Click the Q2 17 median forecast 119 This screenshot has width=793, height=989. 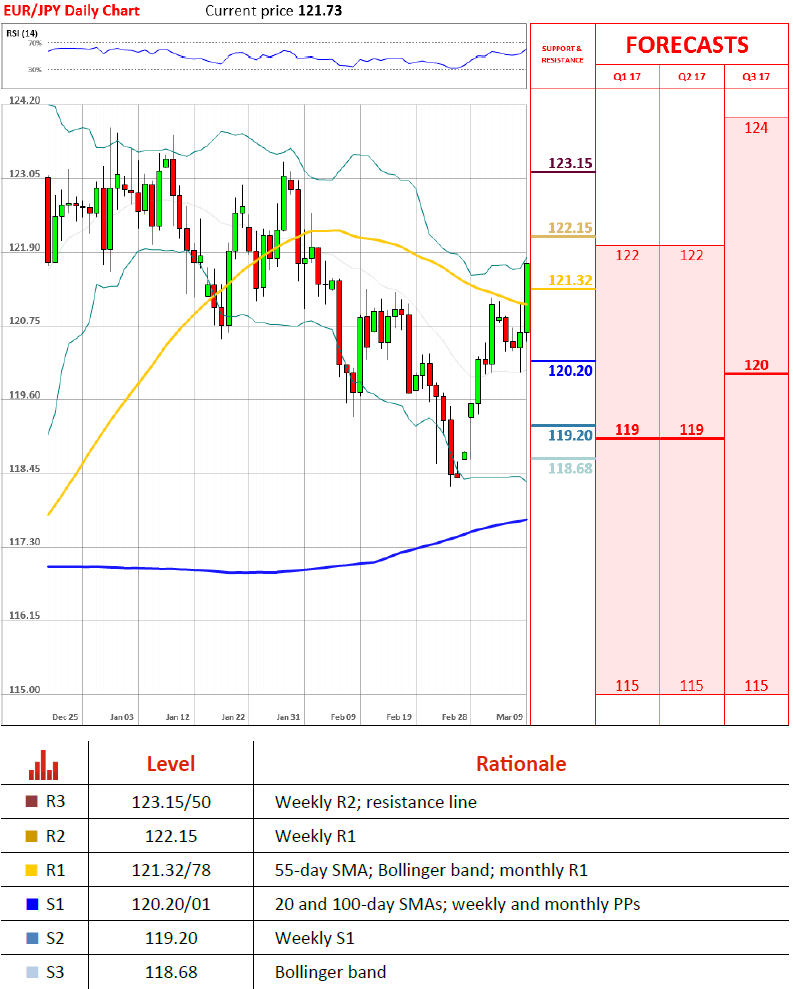691,430
